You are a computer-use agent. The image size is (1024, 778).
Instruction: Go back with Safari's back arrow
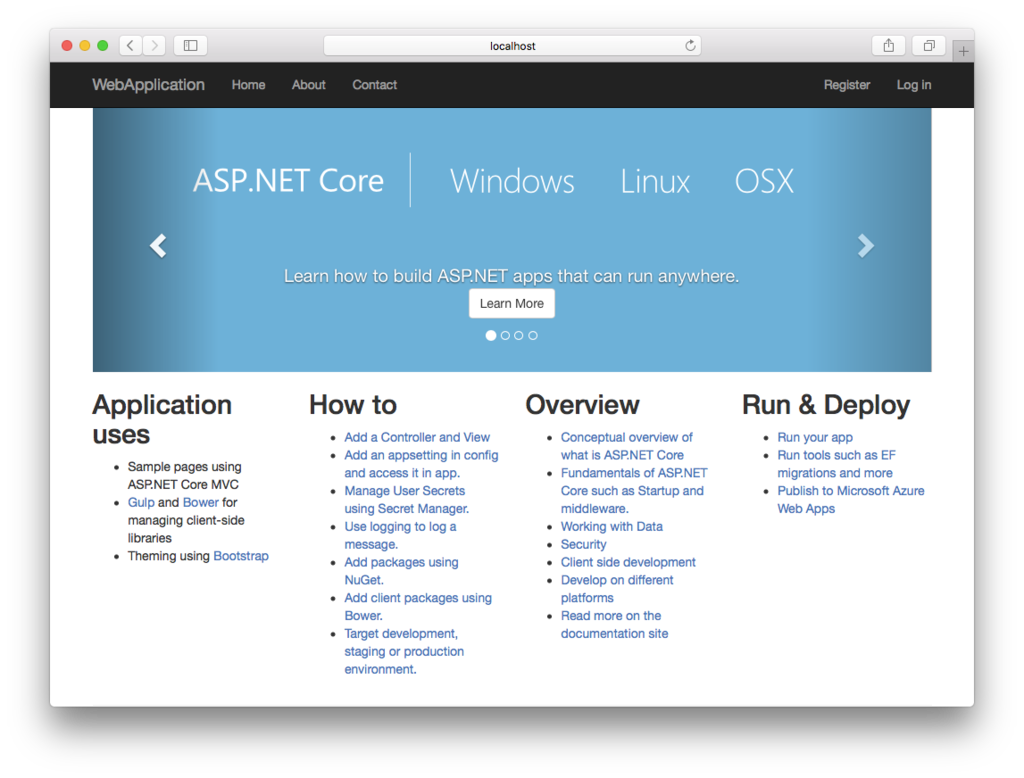point(131,45)
